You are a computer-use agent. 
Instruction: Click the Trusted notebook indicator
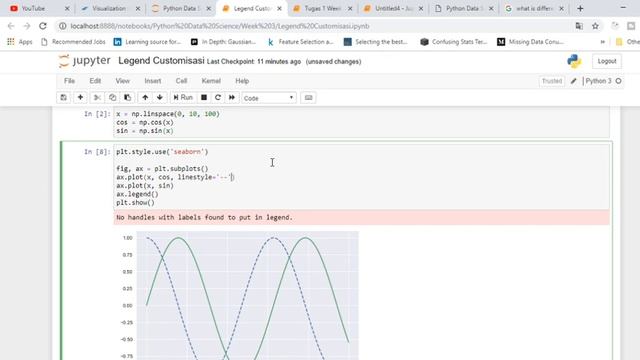(x=552, y=81)
